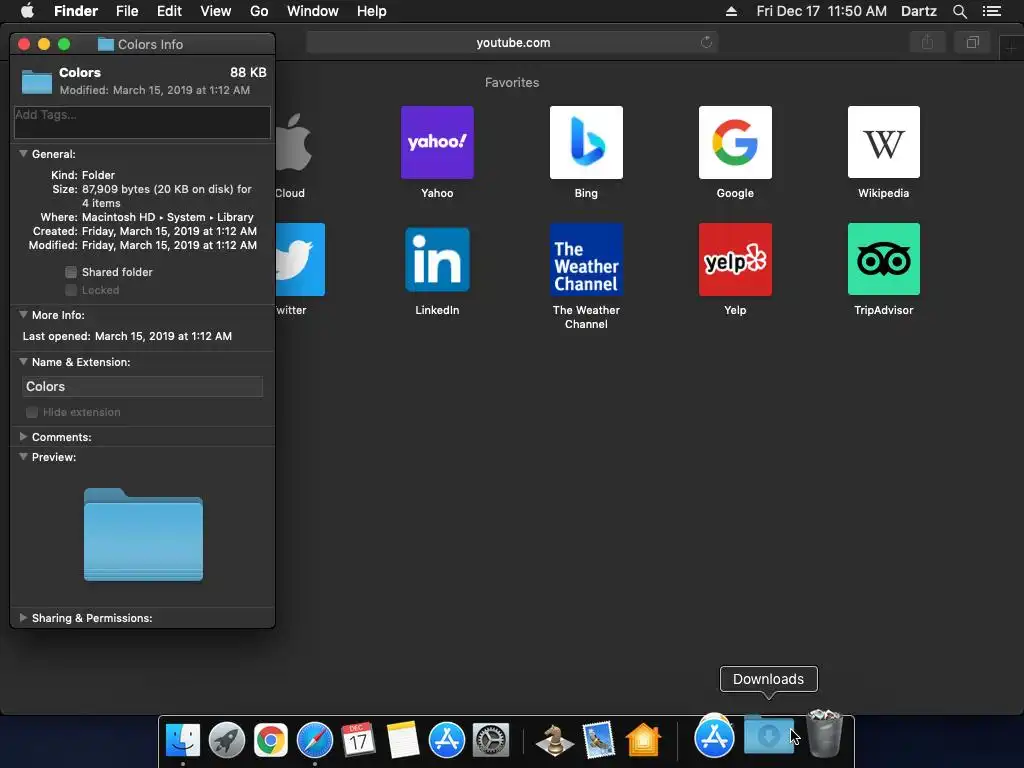Click the folder preview thumbnail
Viewport: 1024px width, 768px height.
coord(143,534)
